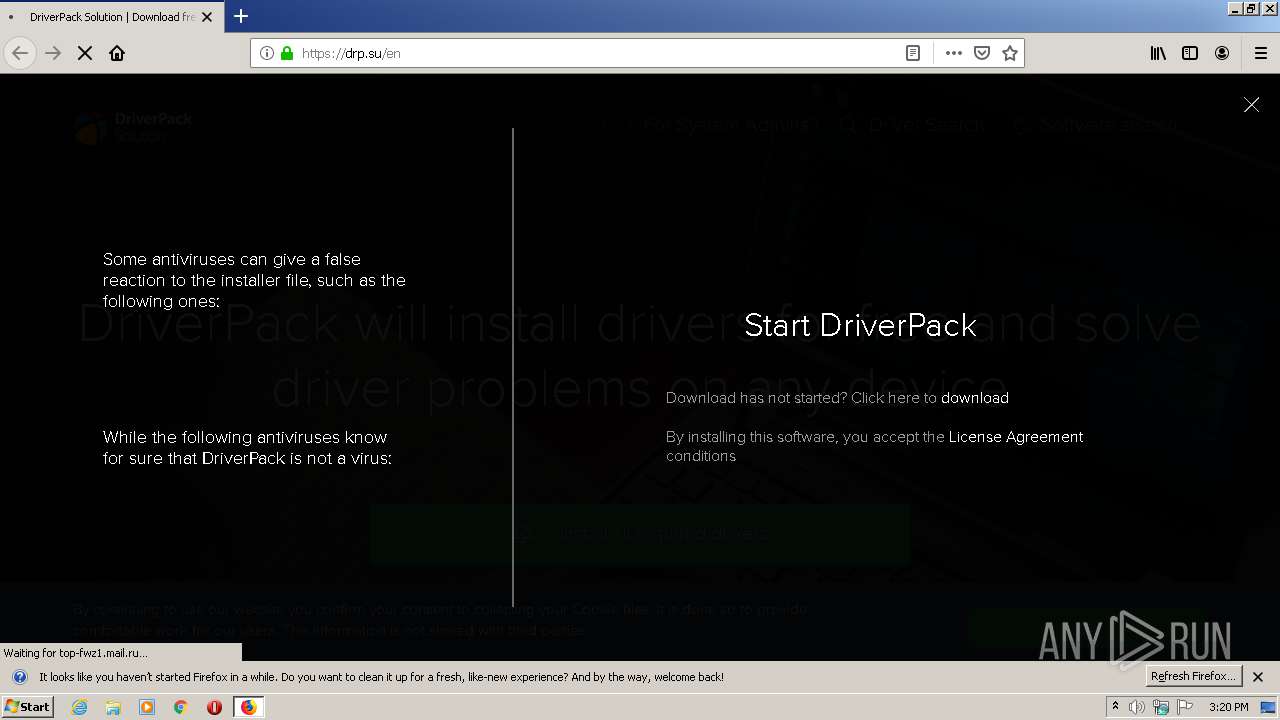Open a new browser tab
Screen dimensions: 1280x720
pos(241,16)
